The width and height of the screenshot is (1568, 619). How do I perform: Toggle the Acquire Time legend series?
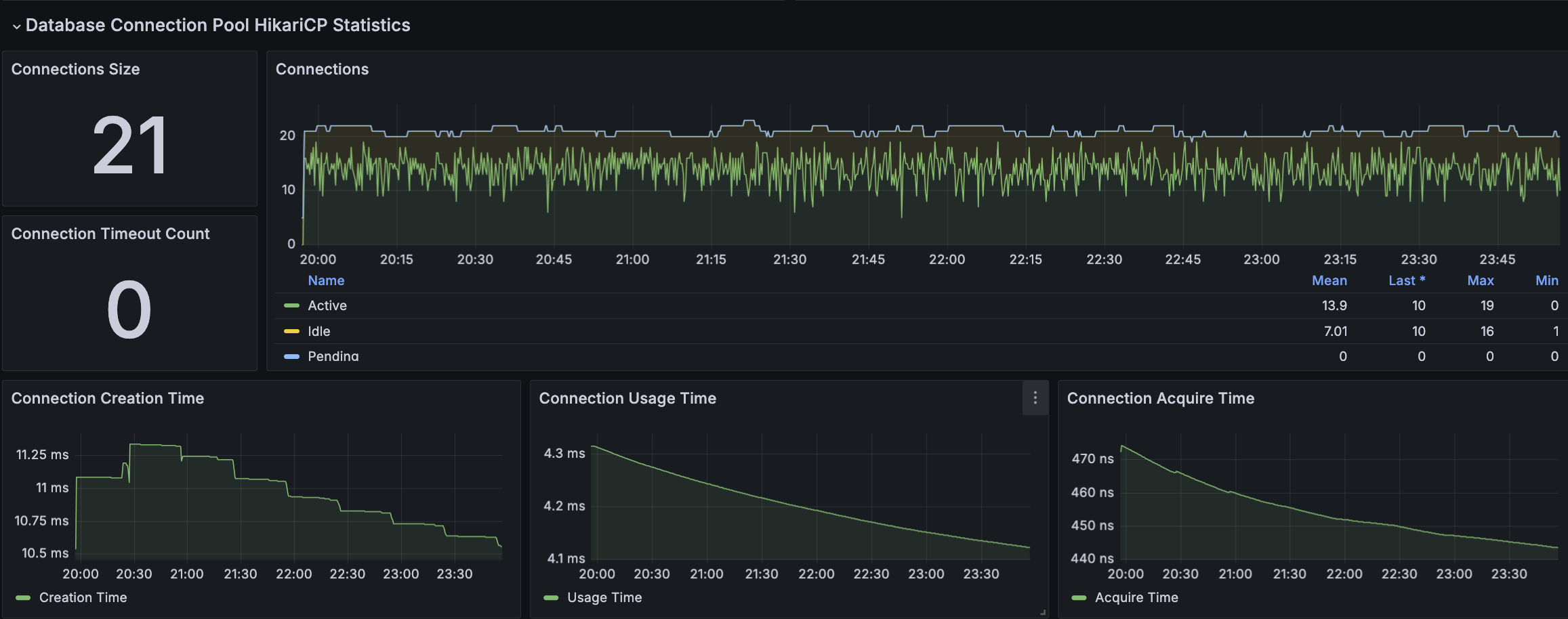pyautogui.click(x=1136, y=597)
